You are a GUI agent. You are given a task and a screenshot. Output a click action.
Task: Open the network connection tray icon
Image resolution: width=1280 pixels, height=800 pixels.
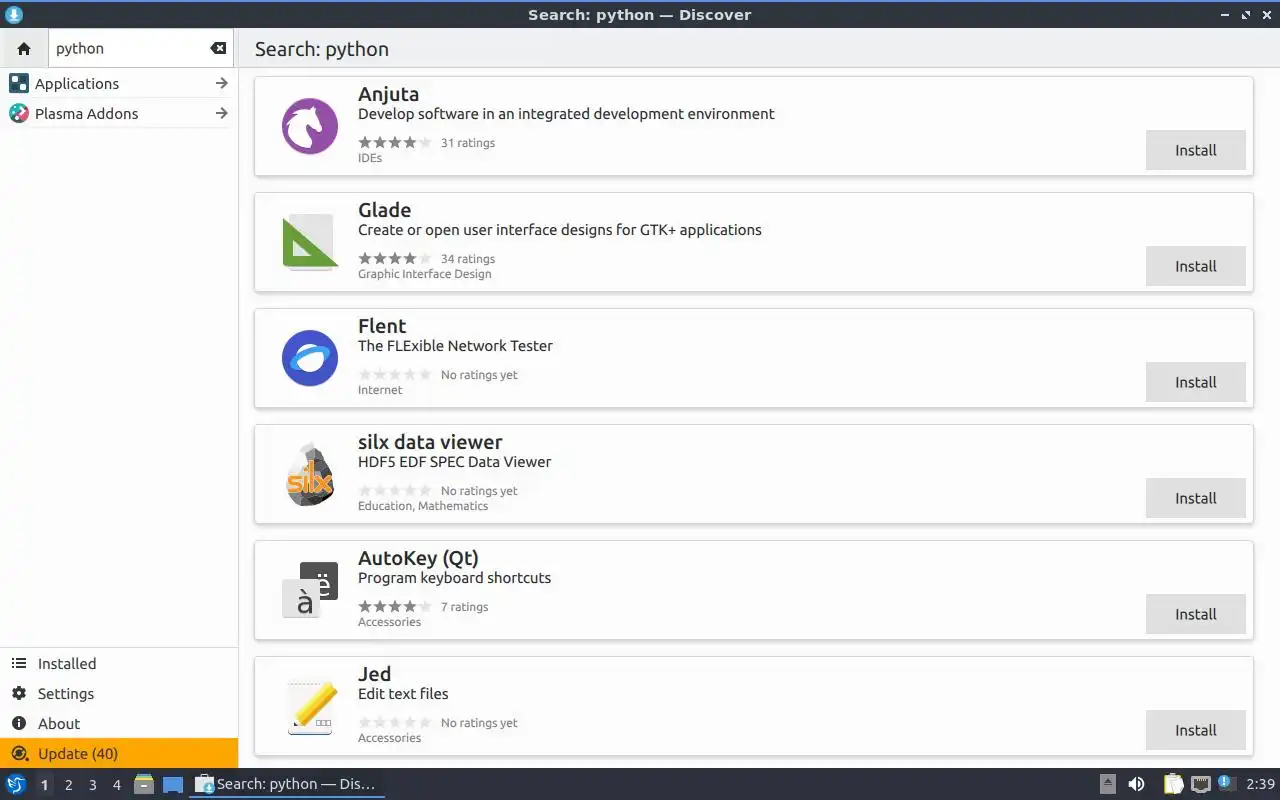1201,784
